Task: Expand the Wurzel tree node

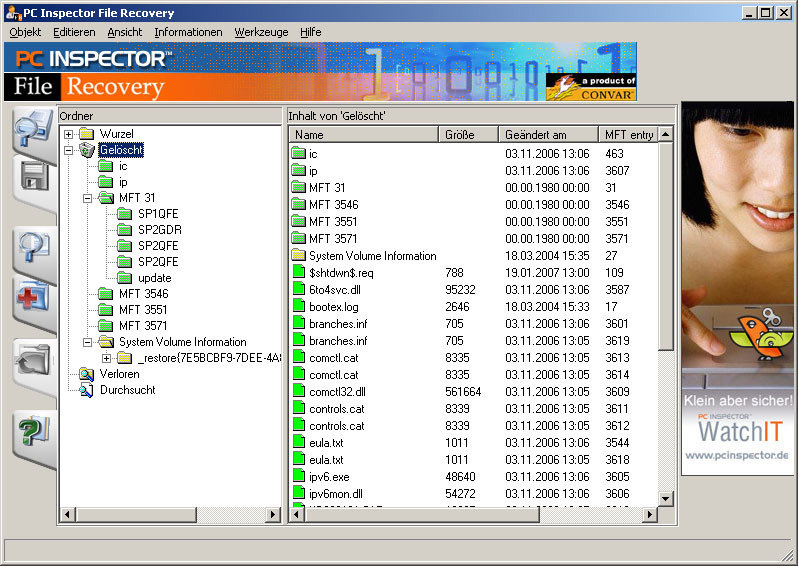Action: pyautogui.click(x=68, y=134)
